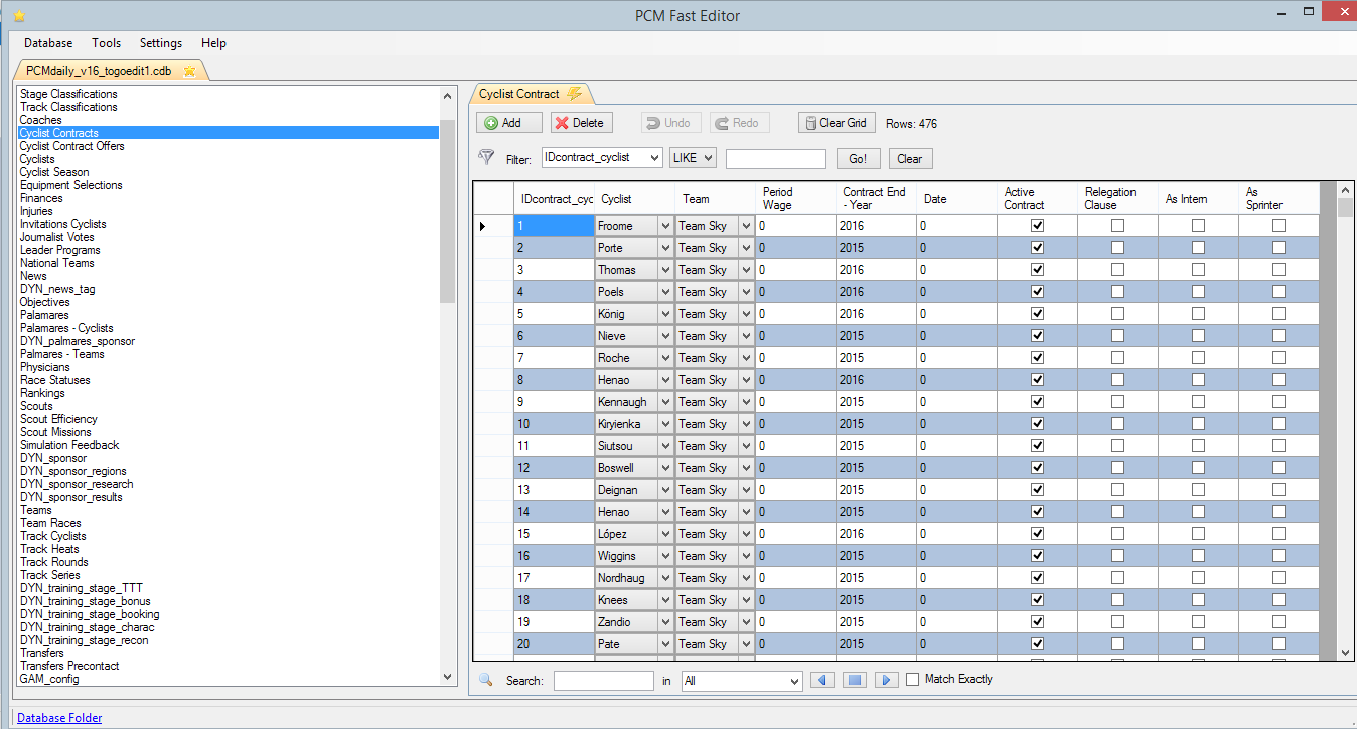The width and height of the screenshot is (1357, 729).
Task: Click the filter funnel icon
Action: (x=486, y=158)
